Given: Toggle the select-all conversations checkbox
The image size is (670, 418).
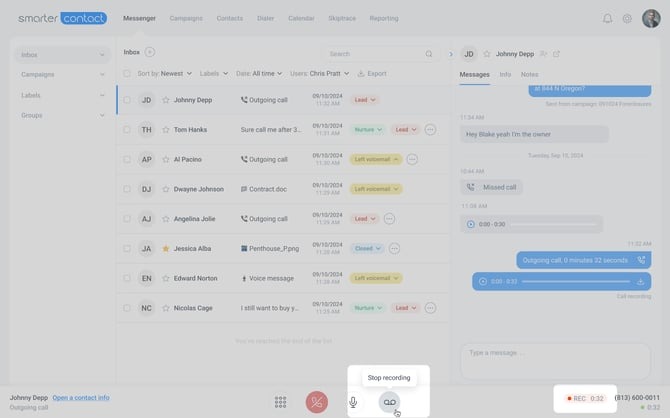Looking at the screenshot, I should coord(127,73).
